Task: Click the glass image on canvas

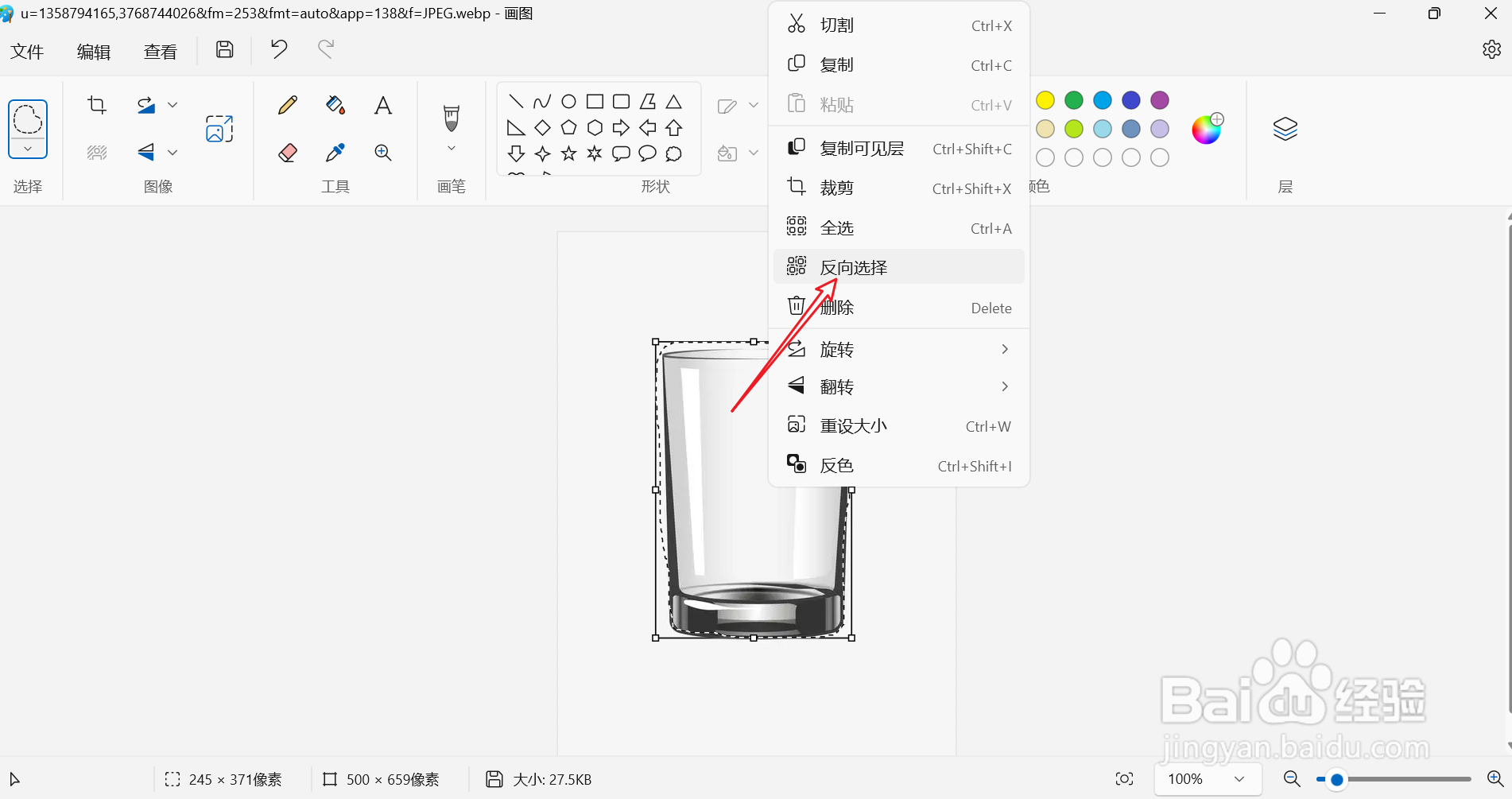Action: [x=754, y=490]
